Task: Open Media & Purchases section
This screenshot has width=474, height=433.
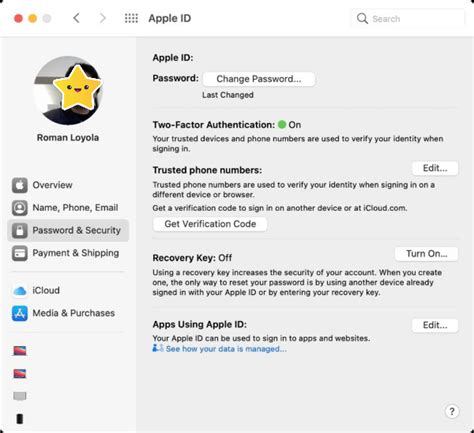Action: point(68,313)
